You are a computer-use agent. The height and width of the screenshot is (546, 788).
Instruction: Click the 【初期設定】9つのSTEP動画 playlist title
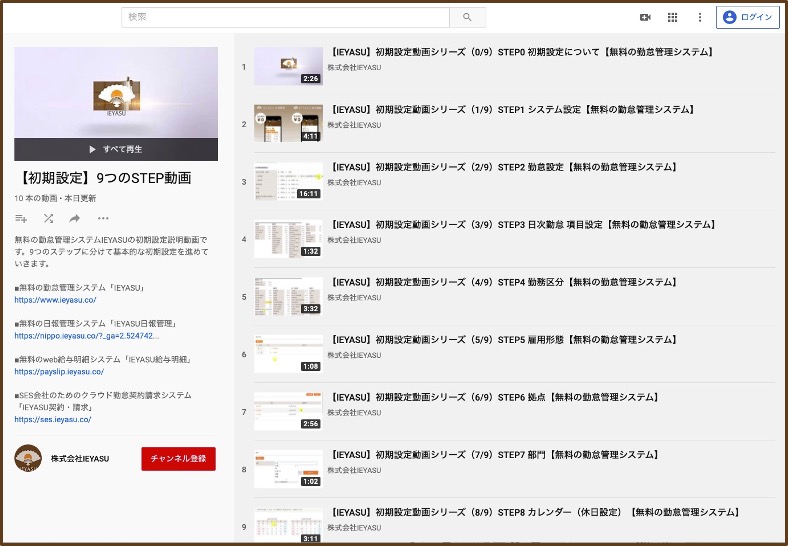point(104,178)
